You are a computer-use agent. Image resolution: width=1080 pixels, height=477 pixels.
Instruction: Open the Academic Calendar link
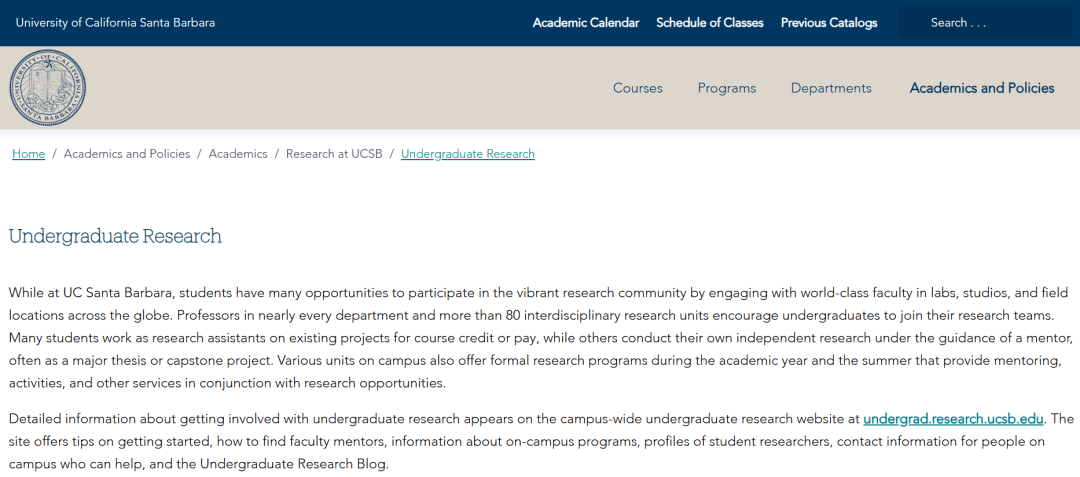[x=585, y=23]
